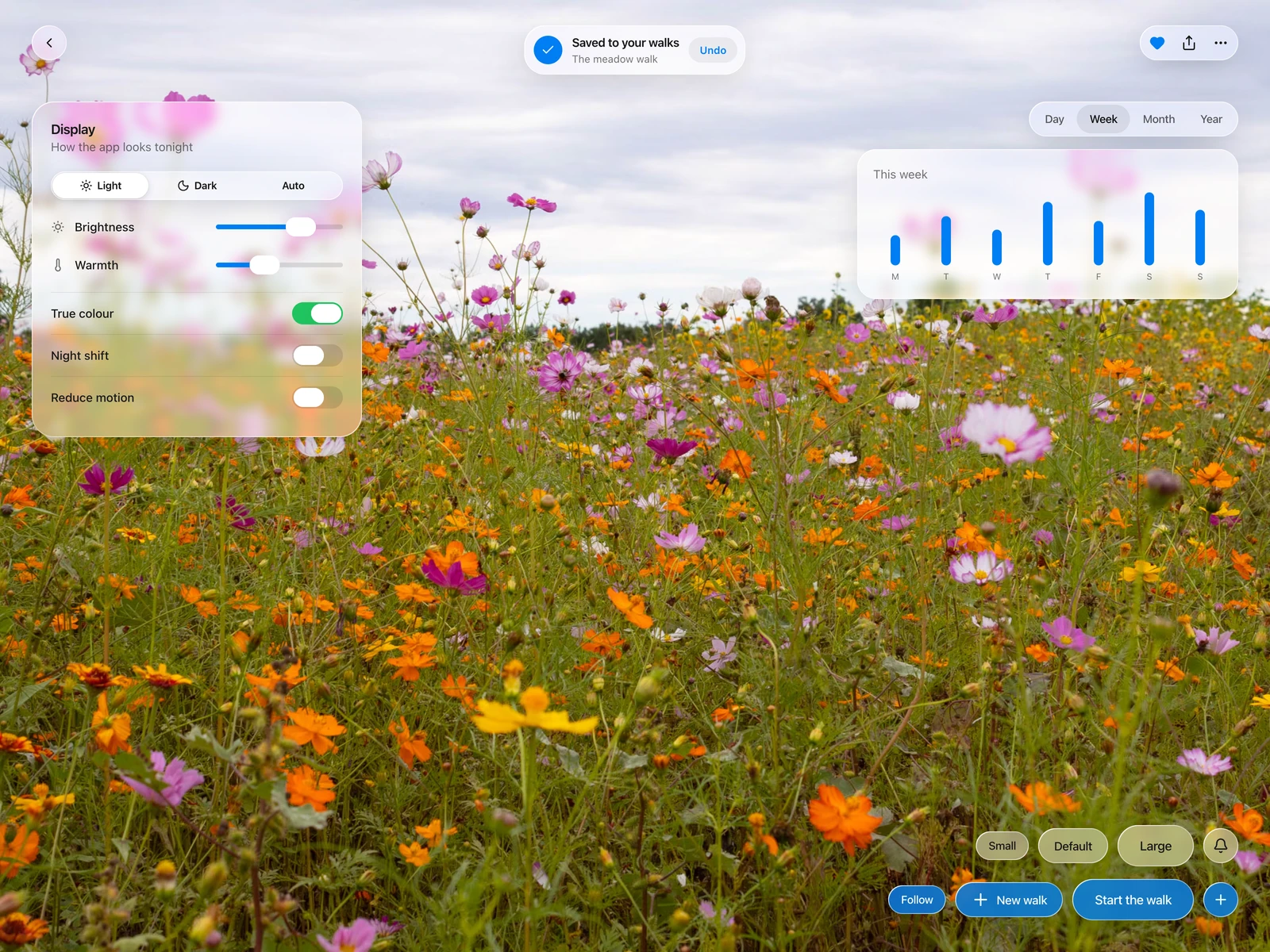Go back with the chevron button
Viewport: 1270px width, 952px height.
pyautogui.click(x=49, y=43)
